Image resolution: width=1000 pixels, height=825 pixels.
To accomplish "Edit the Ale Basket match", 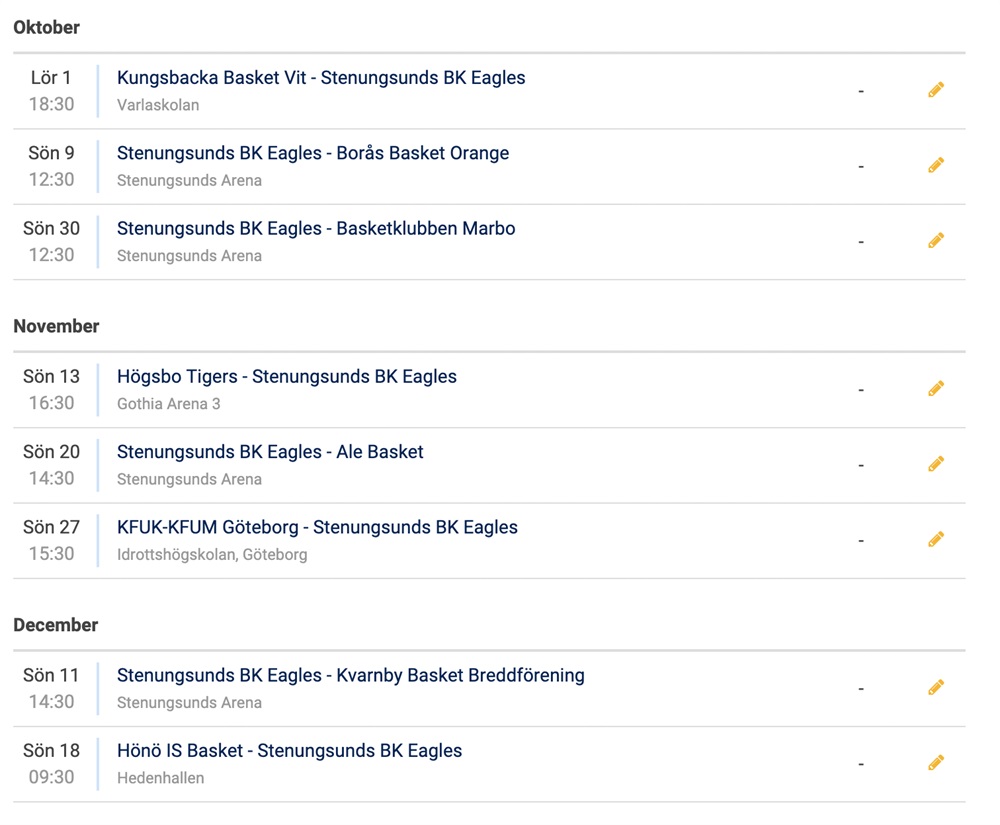I will pos(936,464).
